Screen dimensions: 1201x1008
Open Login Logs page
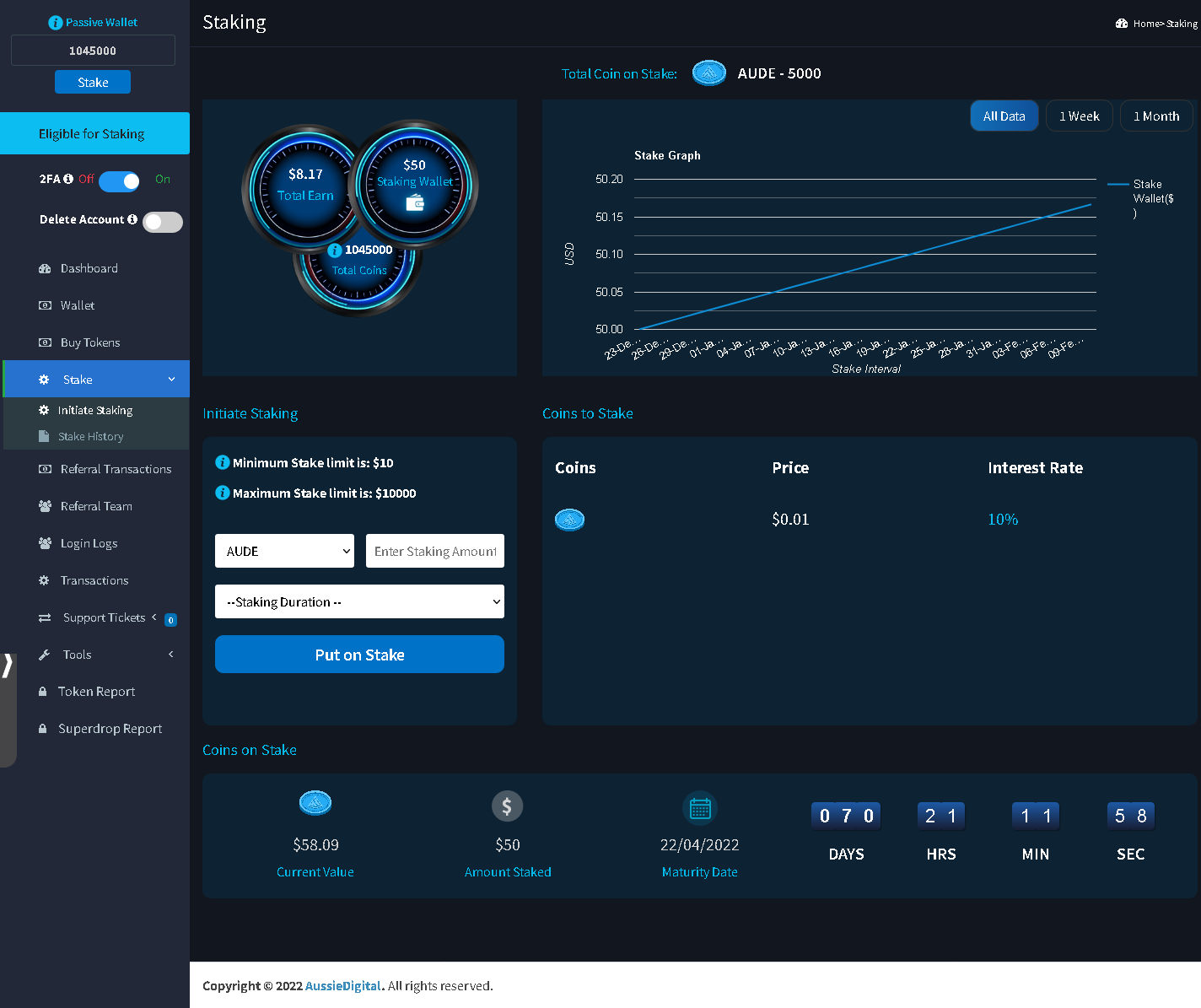point(89,543)
